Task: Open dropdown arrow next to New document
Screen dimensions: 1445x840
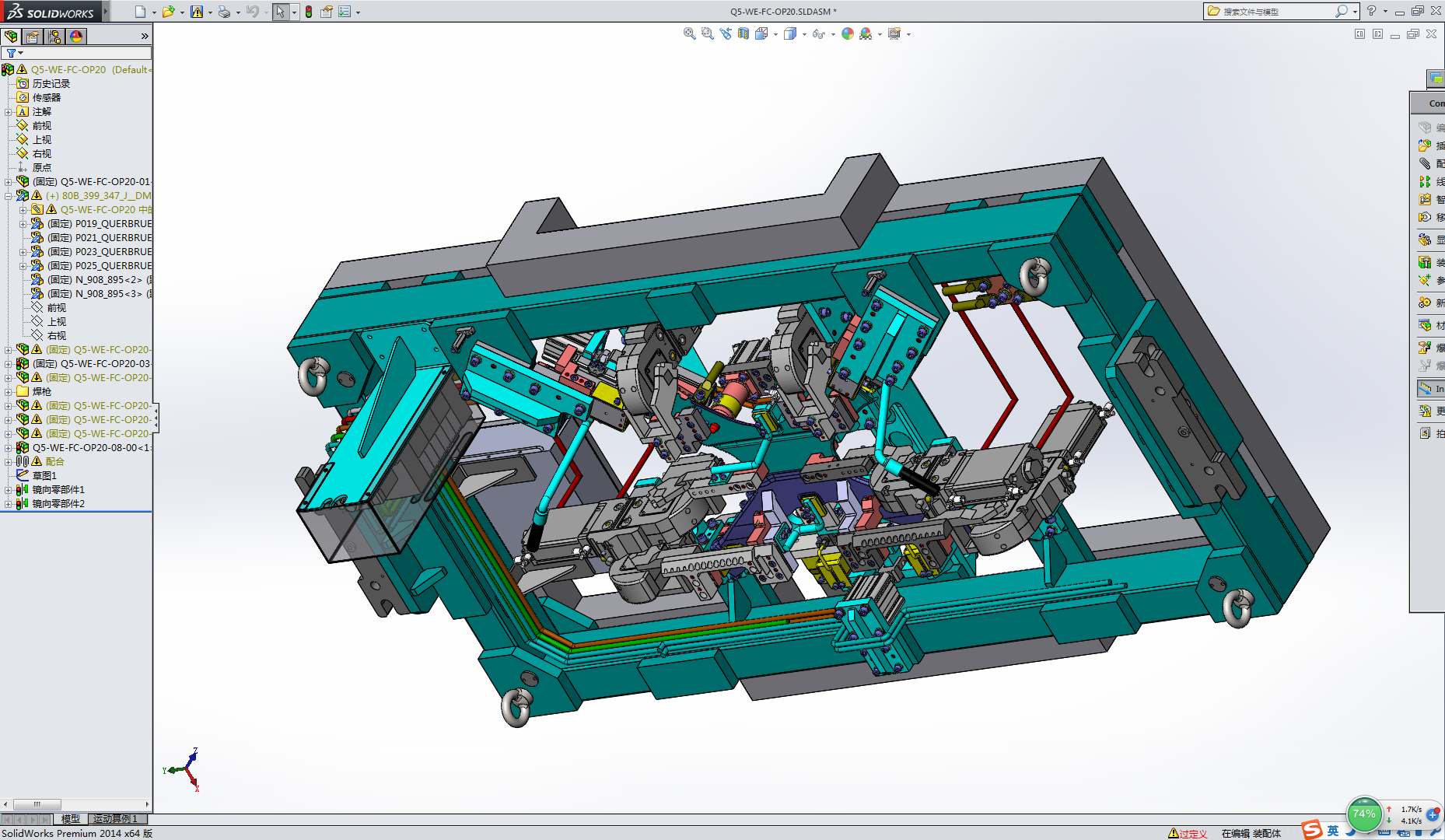Action: point(154,12)
